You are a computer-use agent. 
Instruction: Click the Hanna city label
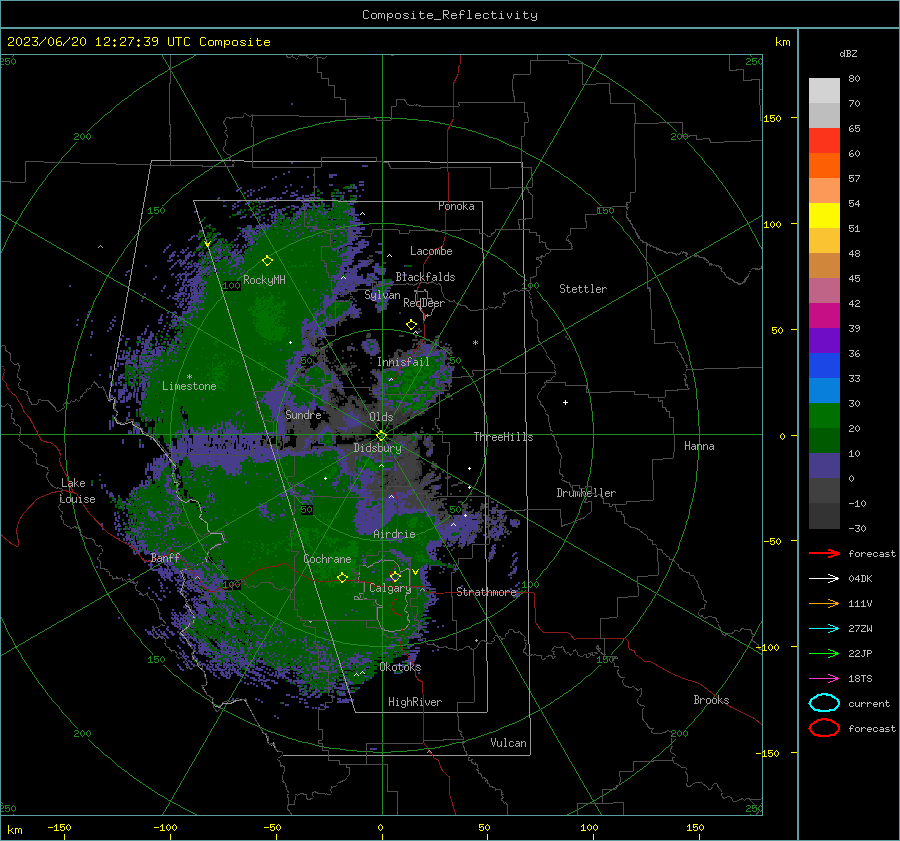[699, 446]
